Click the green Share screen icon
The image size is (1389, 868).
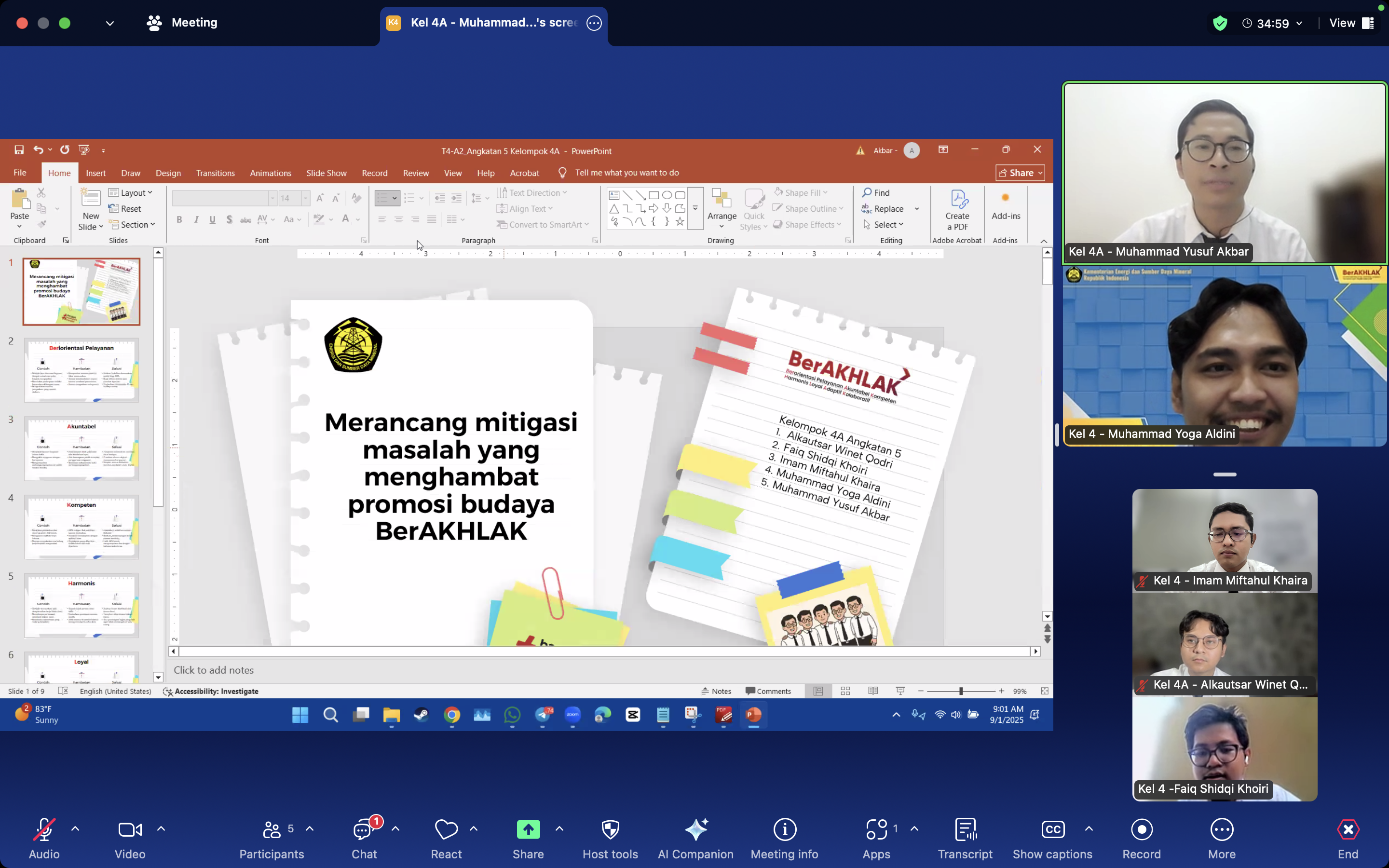(528, 829)
